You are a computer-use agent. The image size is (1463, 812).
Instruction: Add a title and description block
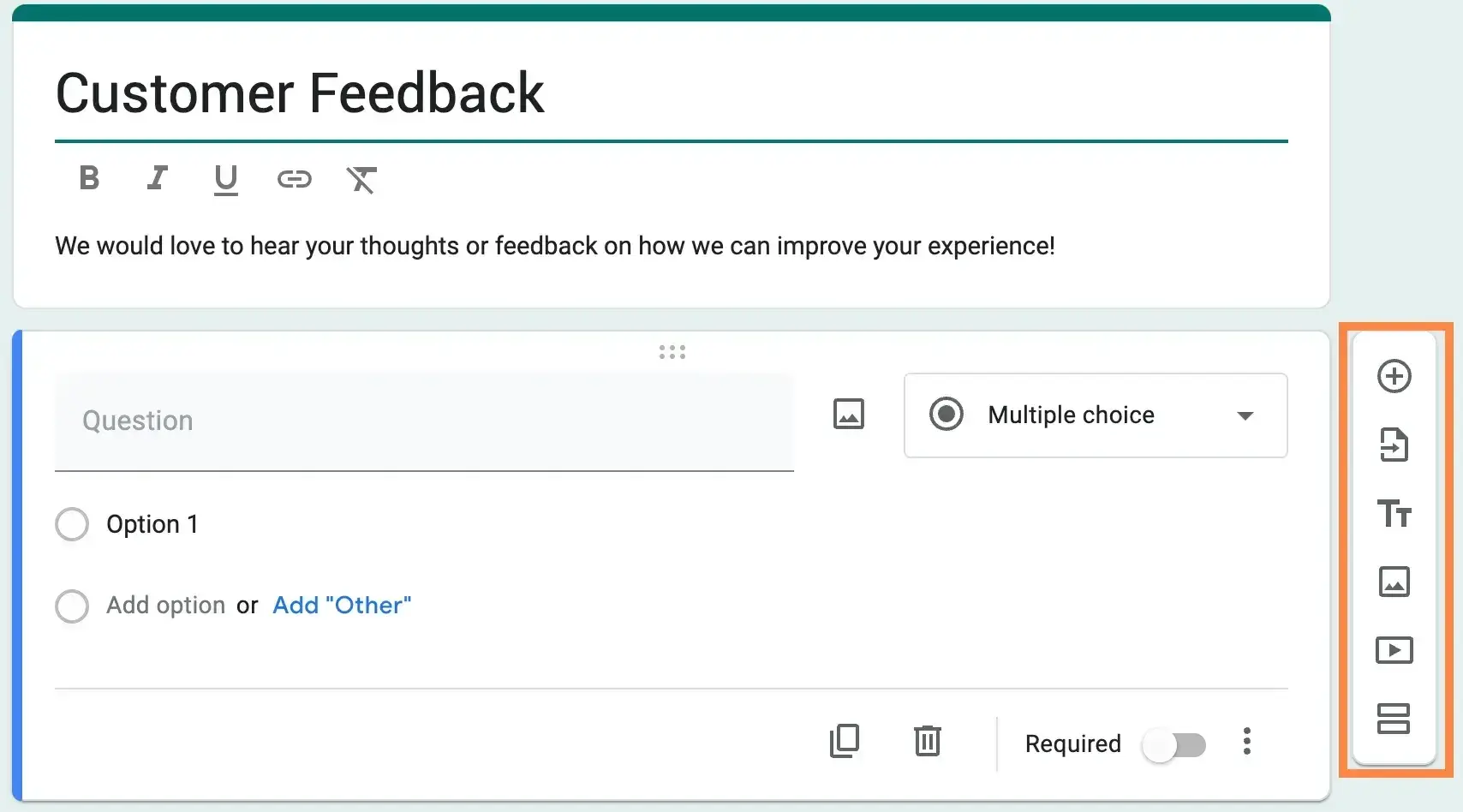point(1394,514)
